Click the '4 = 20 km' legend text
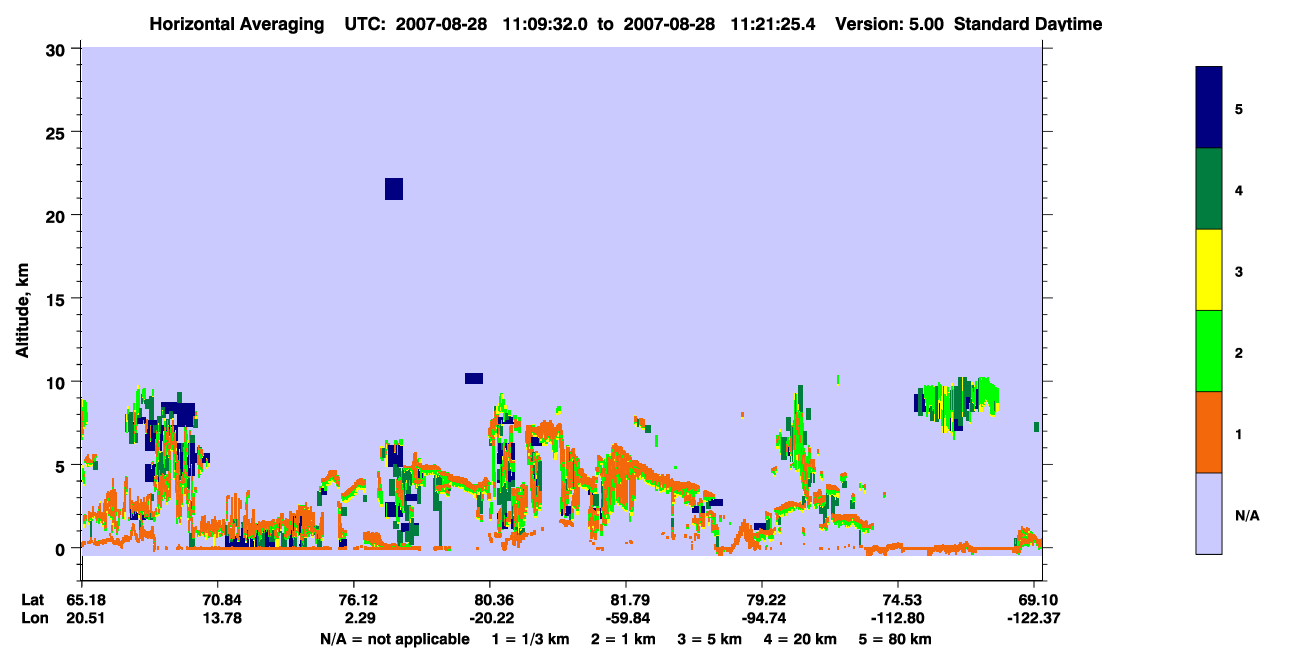 point(801,639)
